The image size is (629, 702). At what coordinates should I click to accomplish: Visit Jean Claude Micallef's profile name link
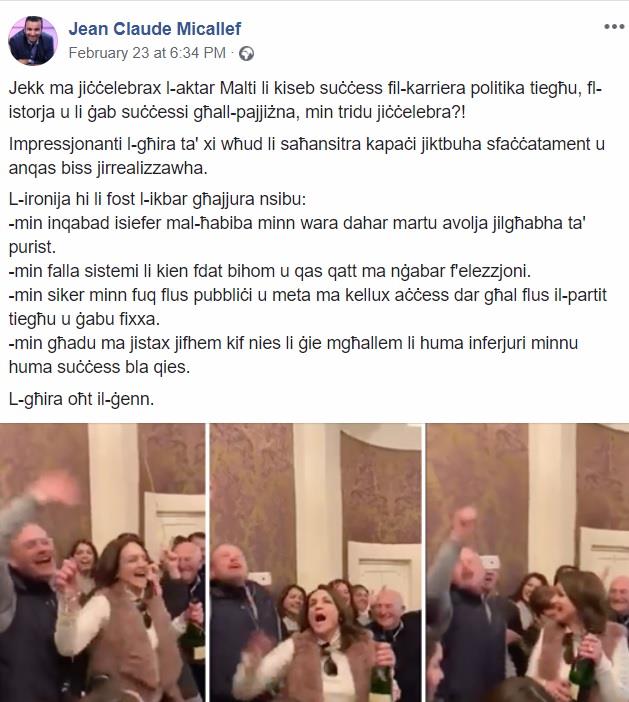point(154,29)
